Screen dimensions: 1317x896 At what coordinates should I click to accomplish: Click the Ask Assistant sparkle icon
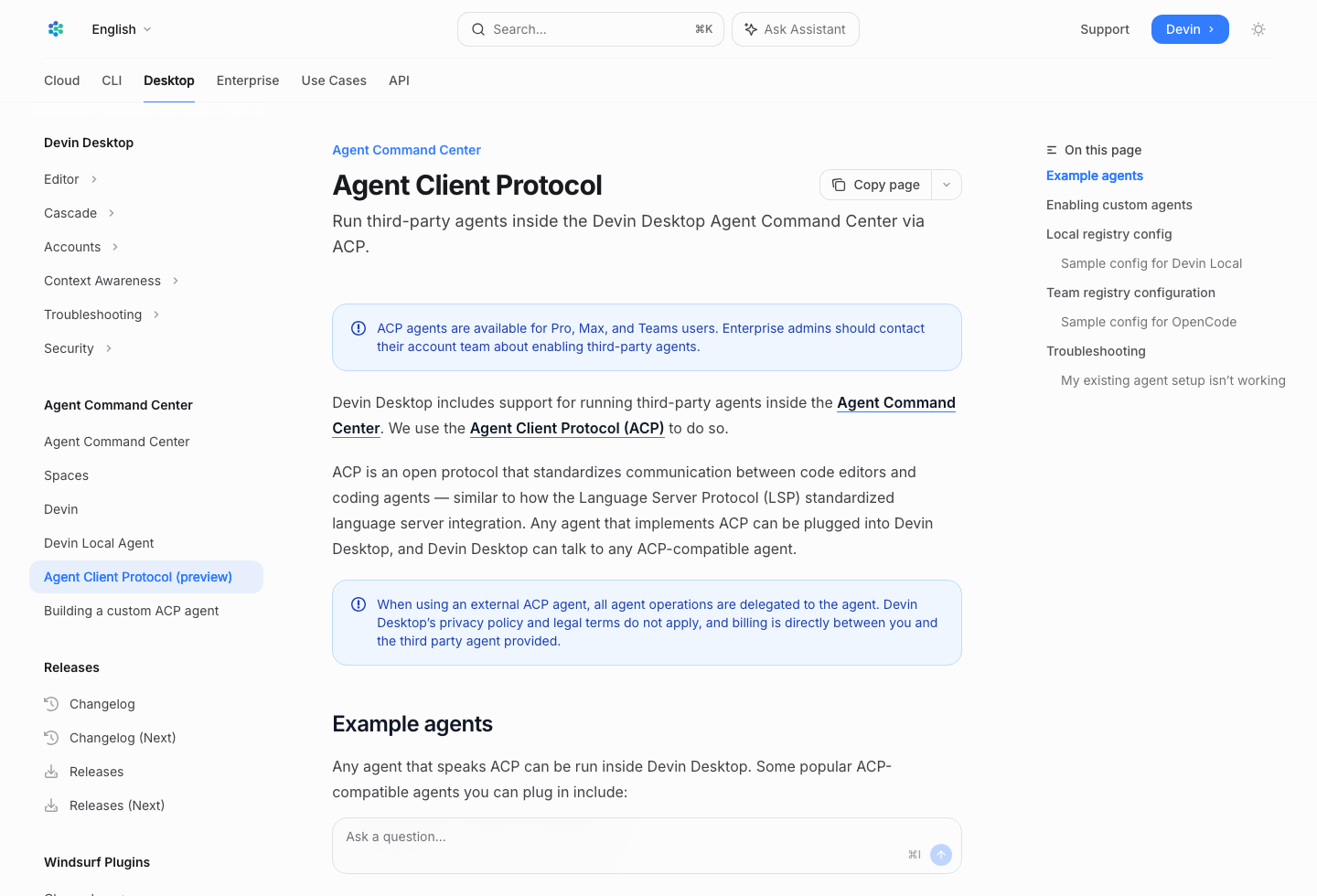click(x=751, y=29)
